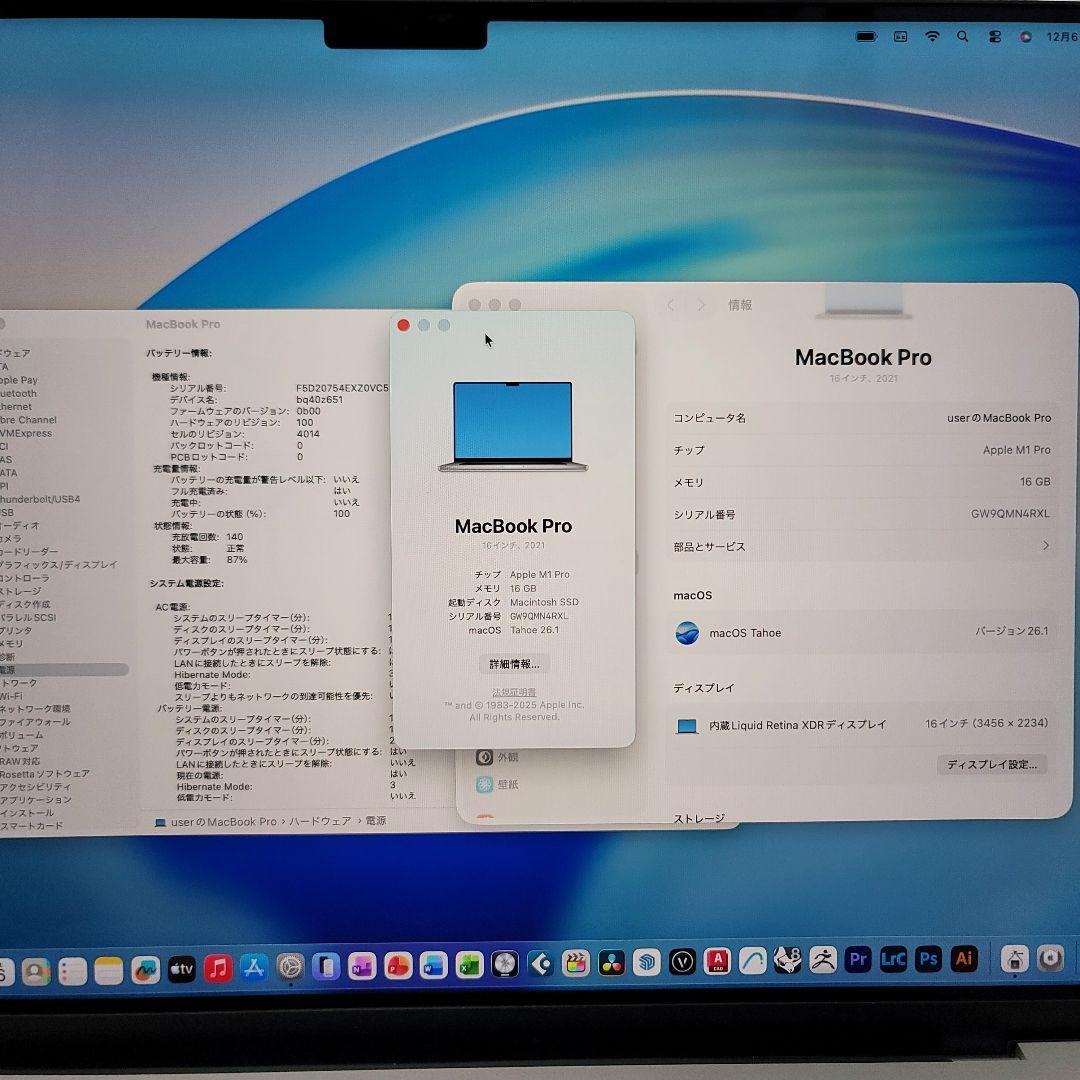Image resolution: width=1080 pixels, height=1080 pixels.
Task: Open Spotlight search from the menu bar
Action: click(962, 36)
